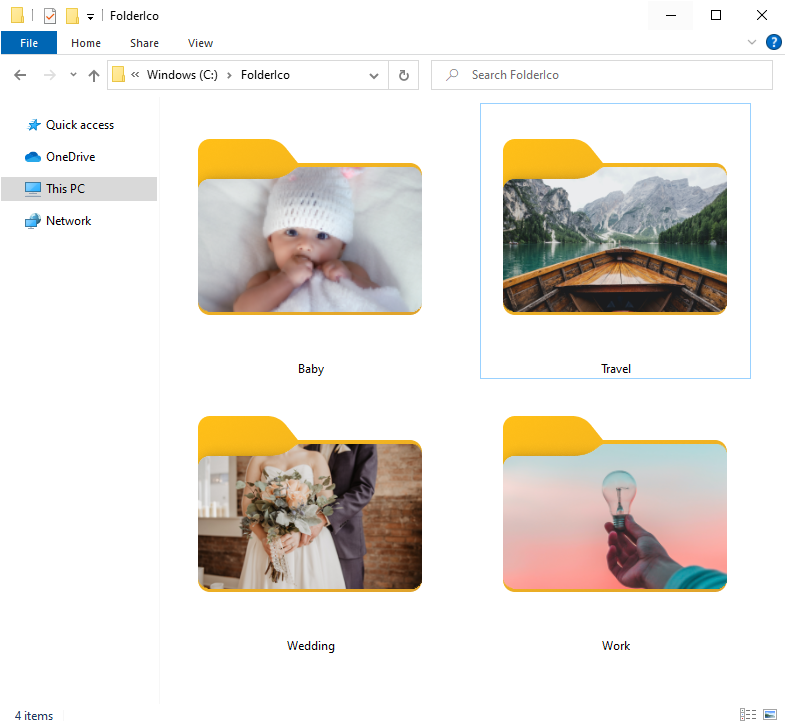This screenshot has height=728, width=786.
Task: Click the title bar folder icon
Action: [x=17, y=16]
